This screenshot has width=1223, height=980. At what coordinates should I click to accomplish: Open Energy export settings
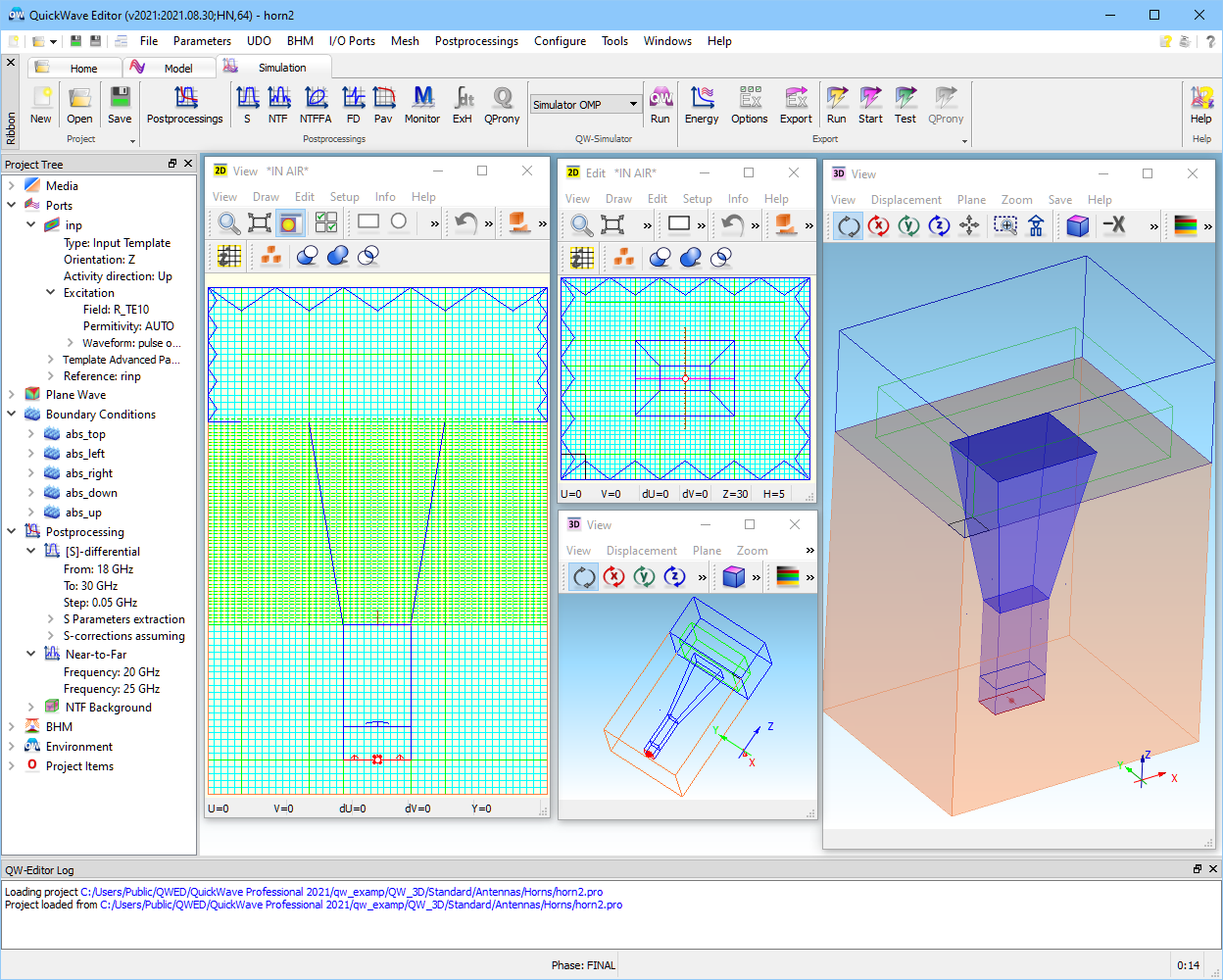coord(702,105)
